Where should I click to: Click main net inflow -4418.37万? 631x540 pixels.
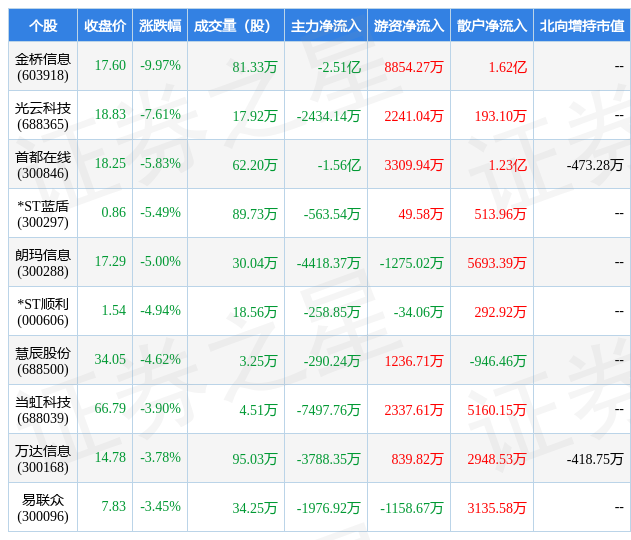coord(328,263)
